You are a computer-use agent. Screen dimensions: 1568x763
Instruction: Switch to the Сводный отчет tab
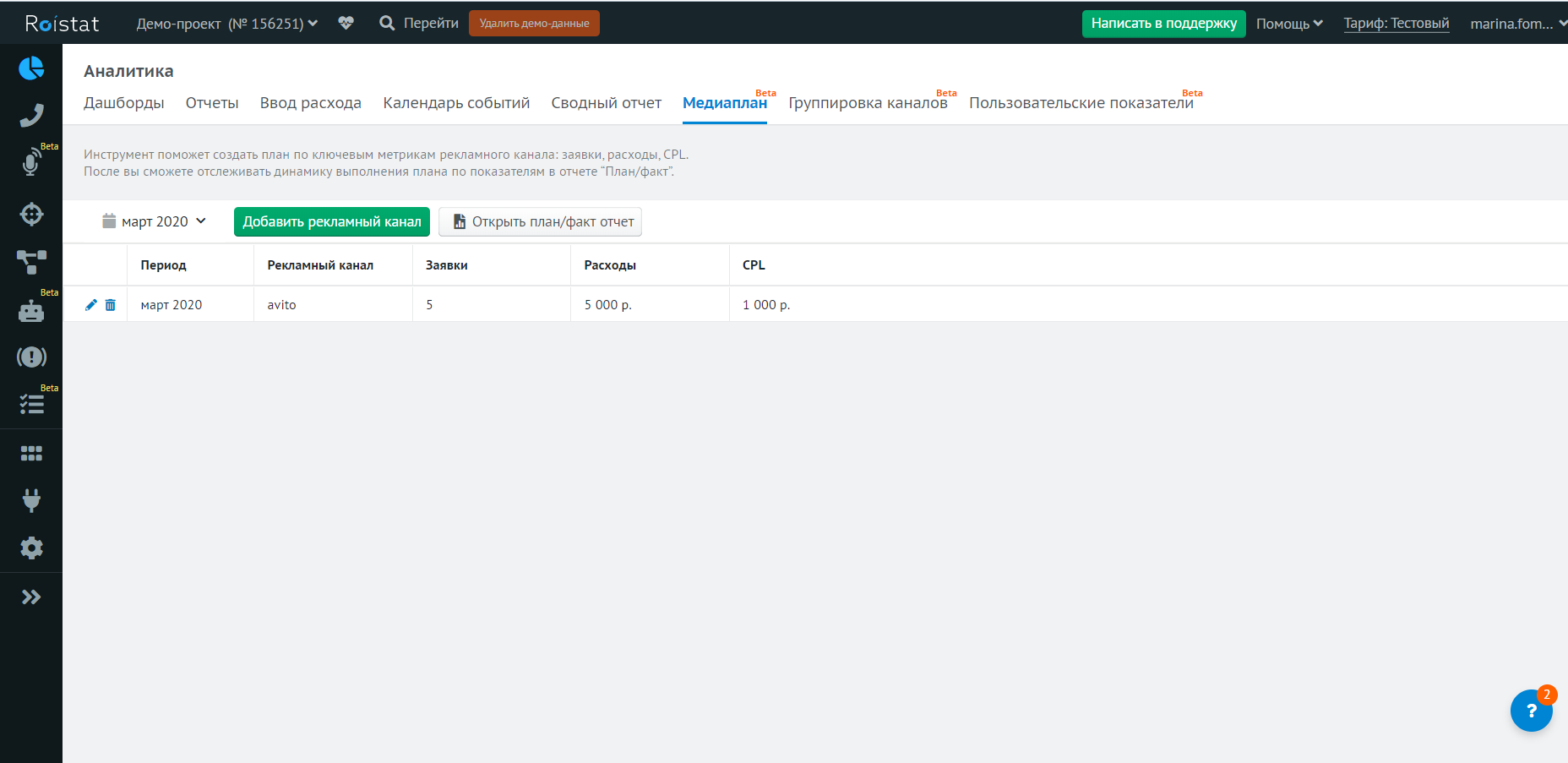pos(606,103)
